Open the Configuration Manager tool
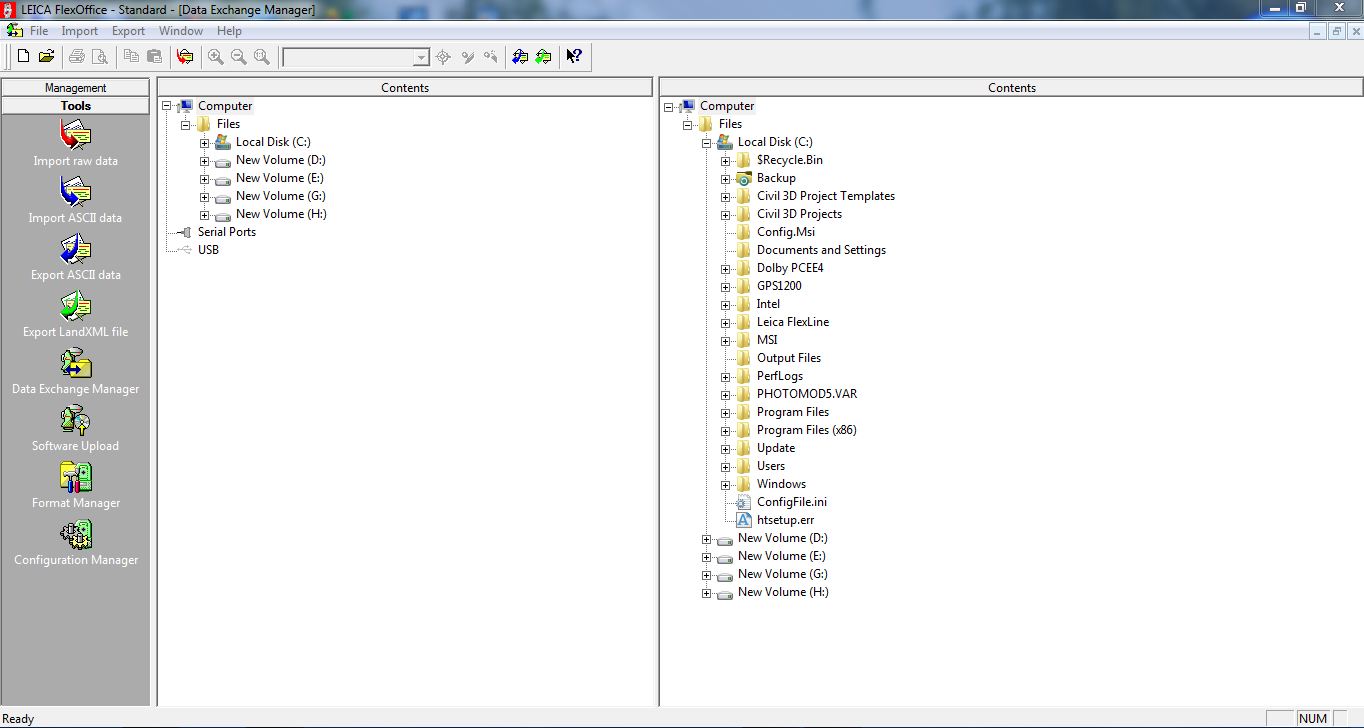Viewport: 1364px width, 728px height. pyautogui.click(x=75, y=542)
